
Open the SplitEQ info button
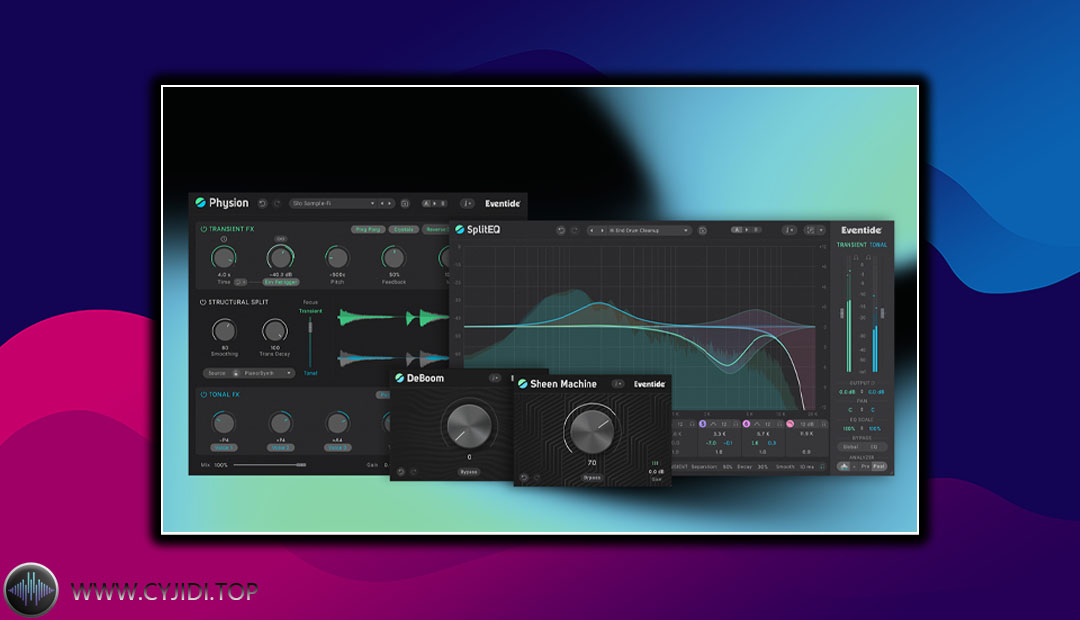789,230
